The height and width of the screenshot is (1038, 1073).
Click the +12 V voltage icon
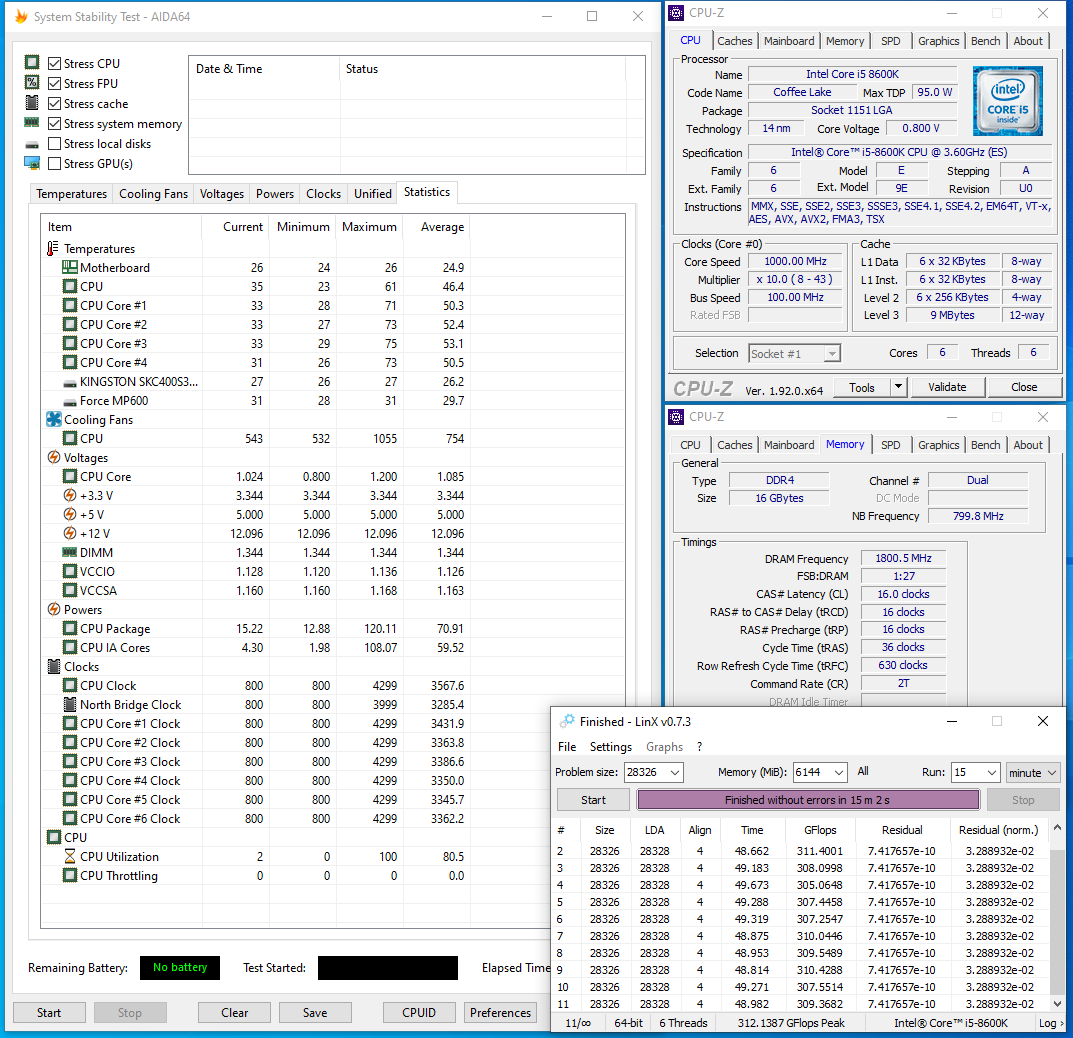(70, 533)
